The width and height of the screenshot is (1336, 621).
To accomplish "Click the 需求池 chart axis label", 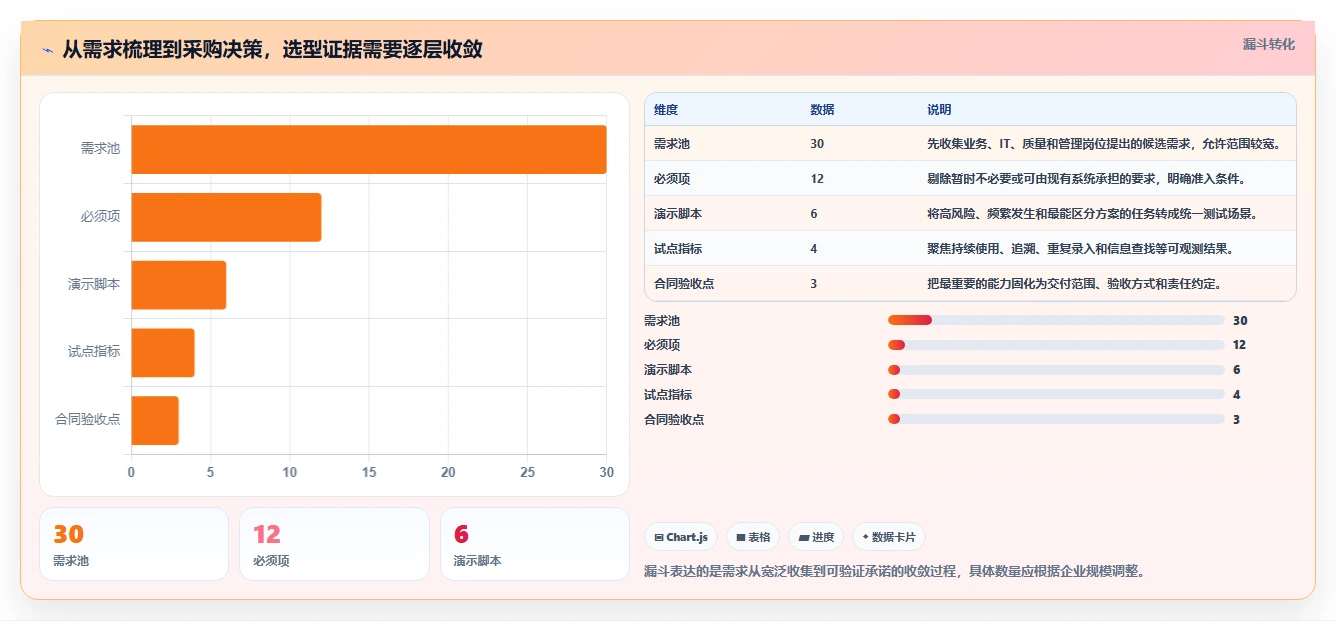I will 101,149.
